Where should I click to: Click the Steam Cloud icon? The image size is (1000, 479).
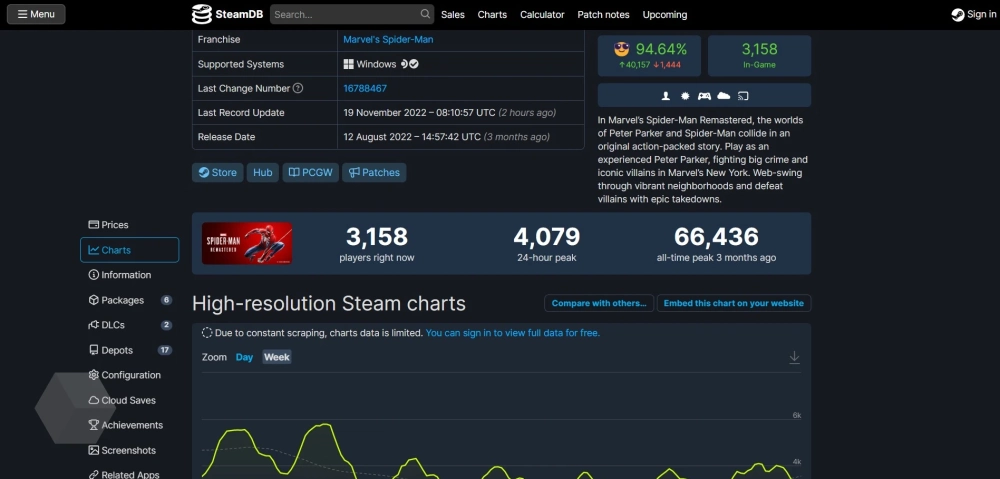tap(723, 96)
